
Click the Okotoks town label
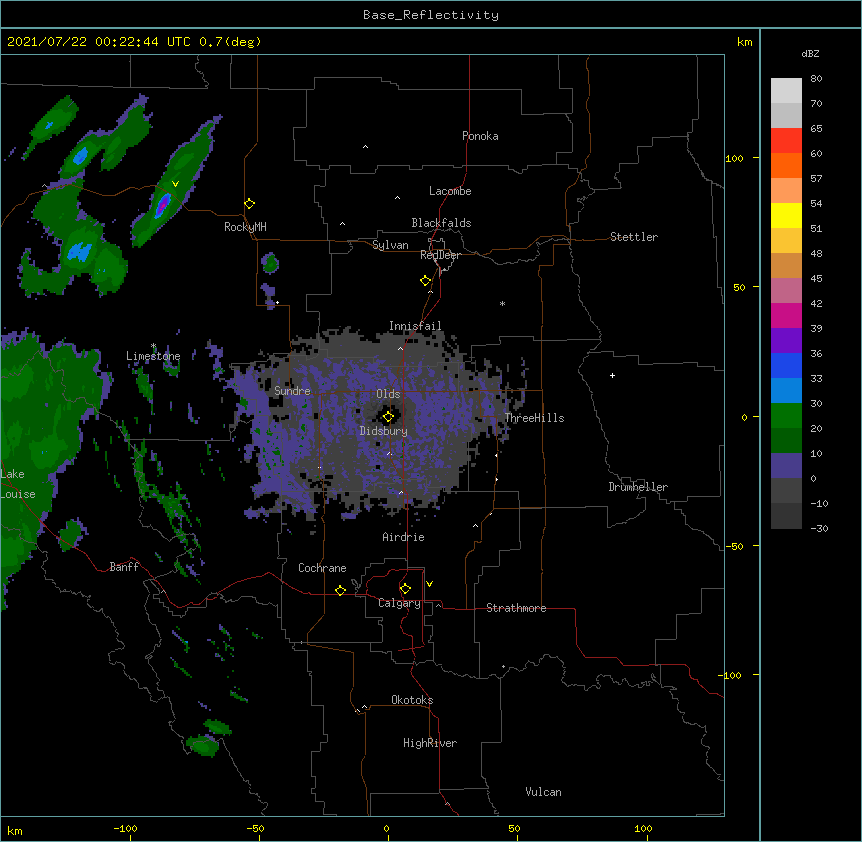412,700
